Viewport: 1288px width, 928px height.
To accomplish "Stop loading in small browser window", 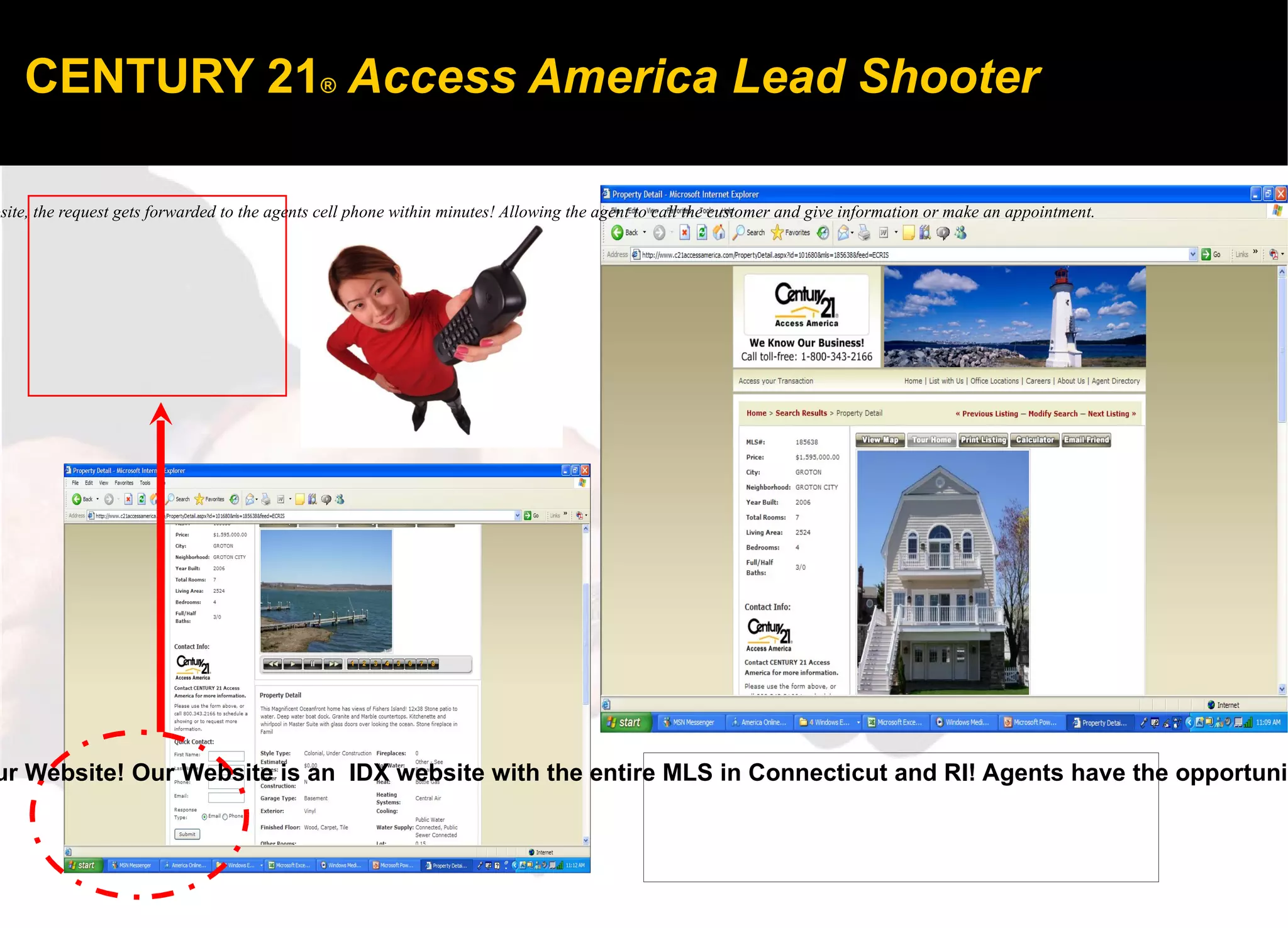I will [x=128, y=499].
